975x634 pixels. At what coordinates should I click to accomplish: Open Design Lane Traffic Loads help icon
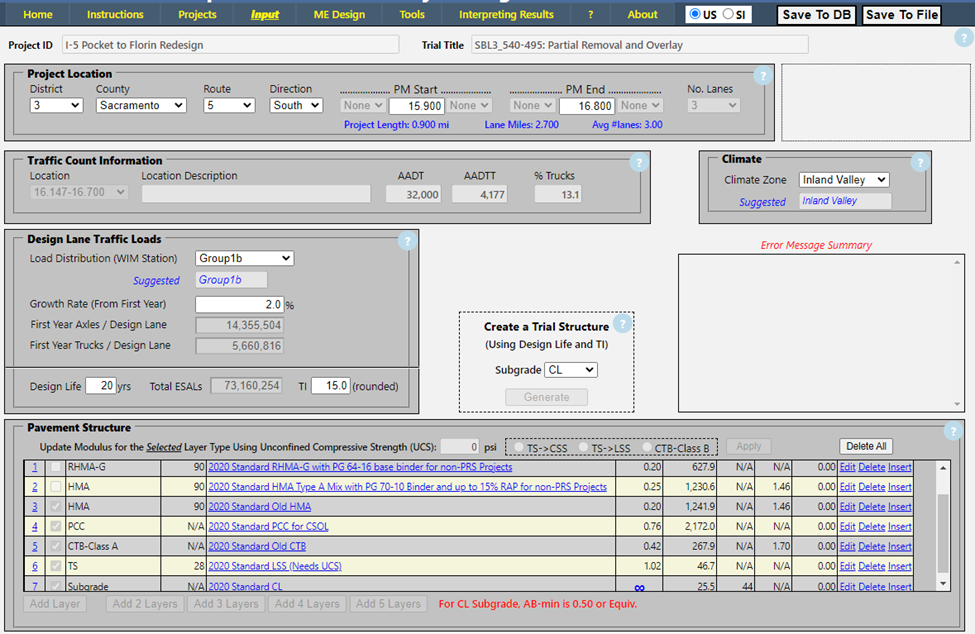[x=406, y=241]
